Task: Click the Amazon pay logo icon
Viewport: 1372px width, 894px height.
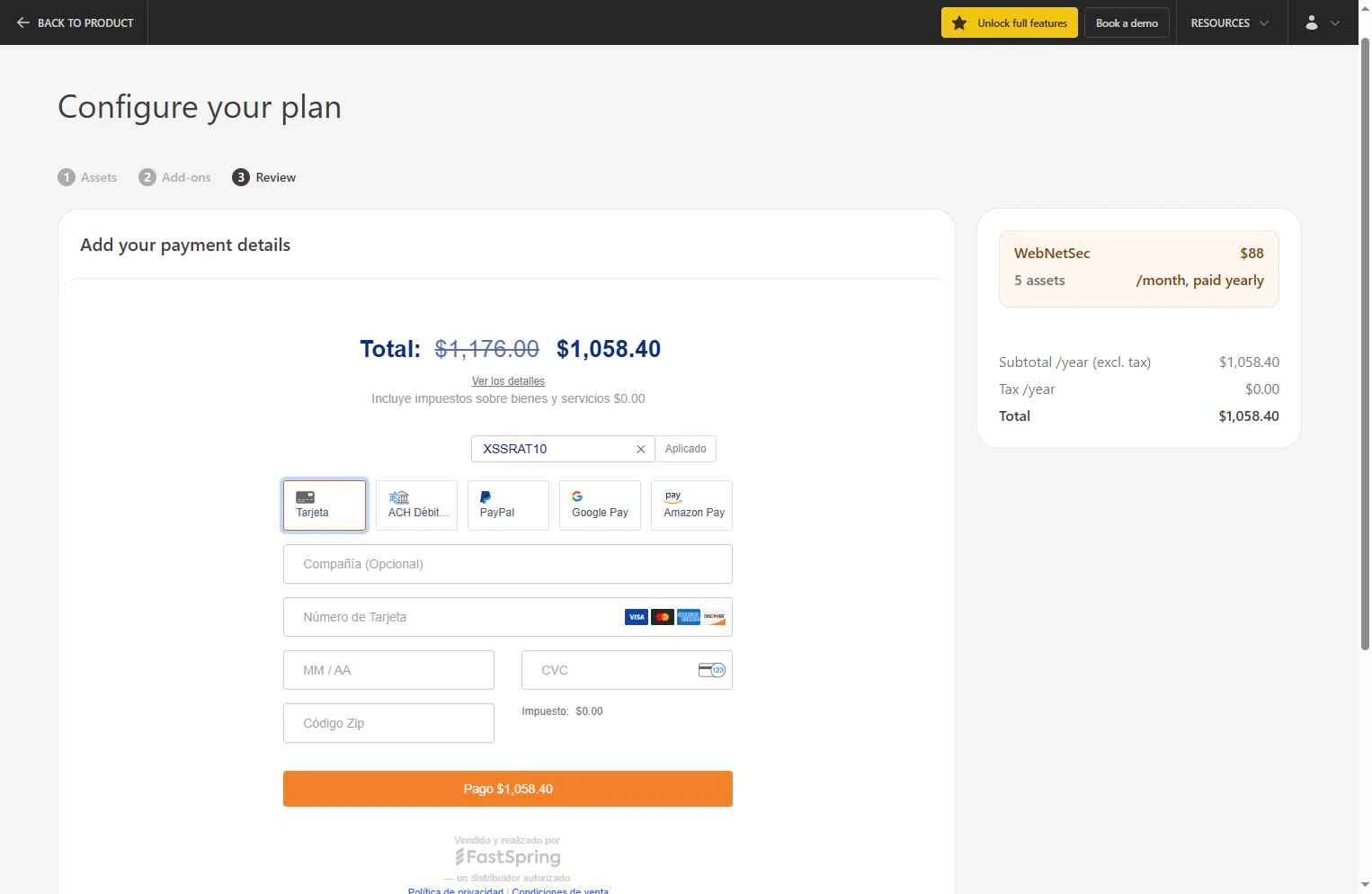Action: [x=673, y=496]
